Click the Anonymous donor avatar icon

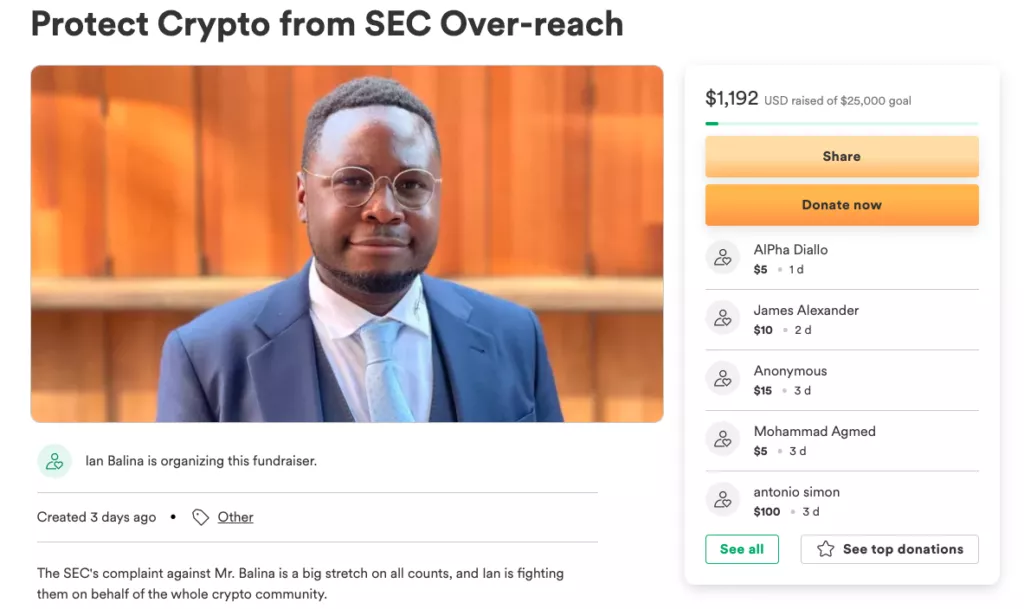(x=723, y=379)
